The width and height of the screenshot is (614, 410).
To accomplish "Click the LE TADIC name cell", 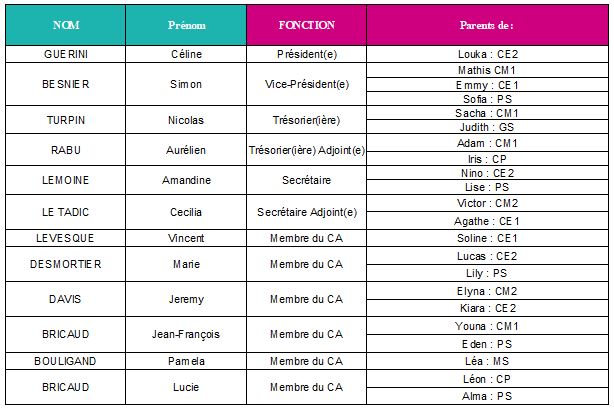I will tap(66, 212).
